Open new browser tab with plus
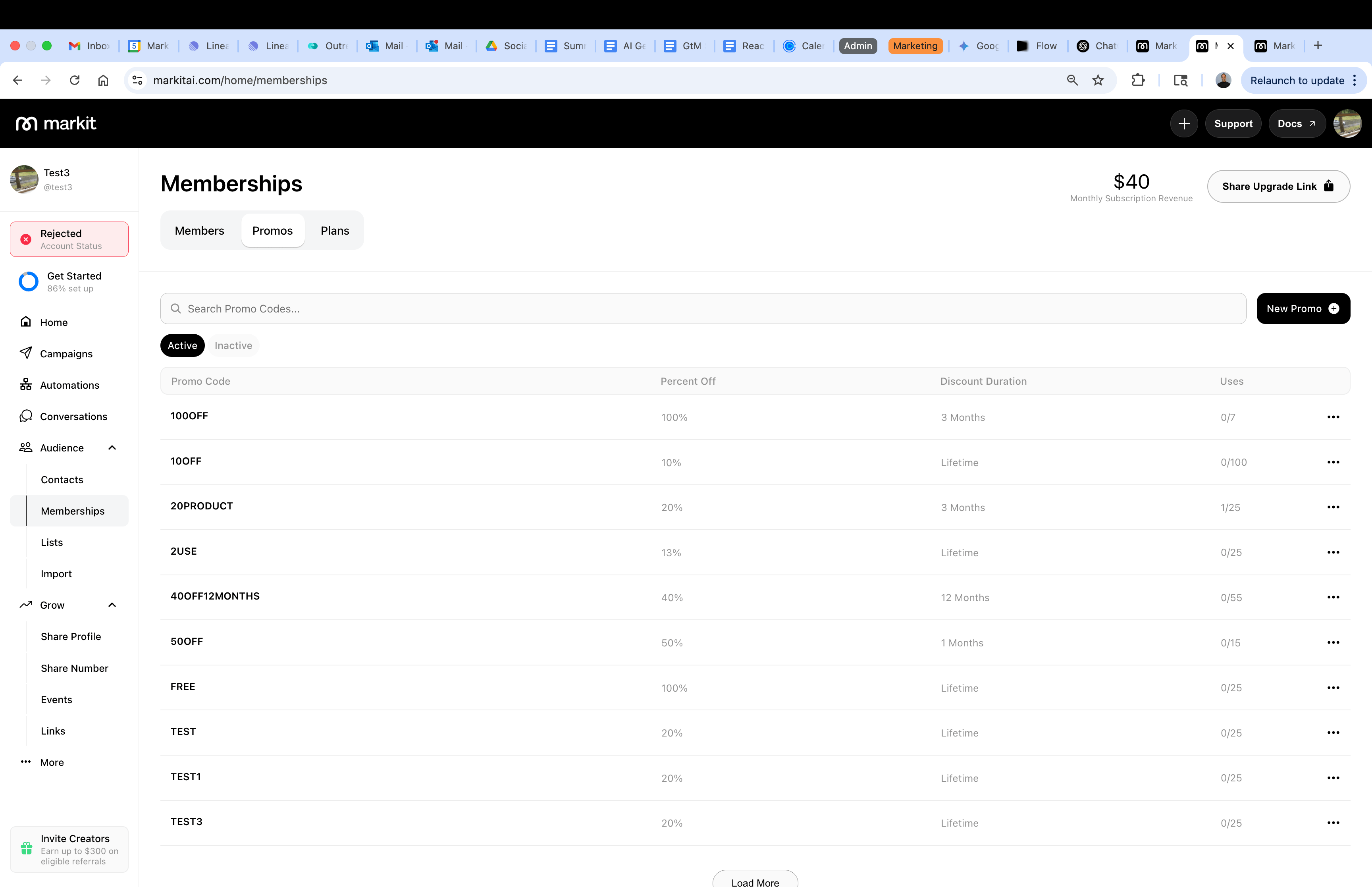Screen dimensions: 1372x887 pos(1318,46)
